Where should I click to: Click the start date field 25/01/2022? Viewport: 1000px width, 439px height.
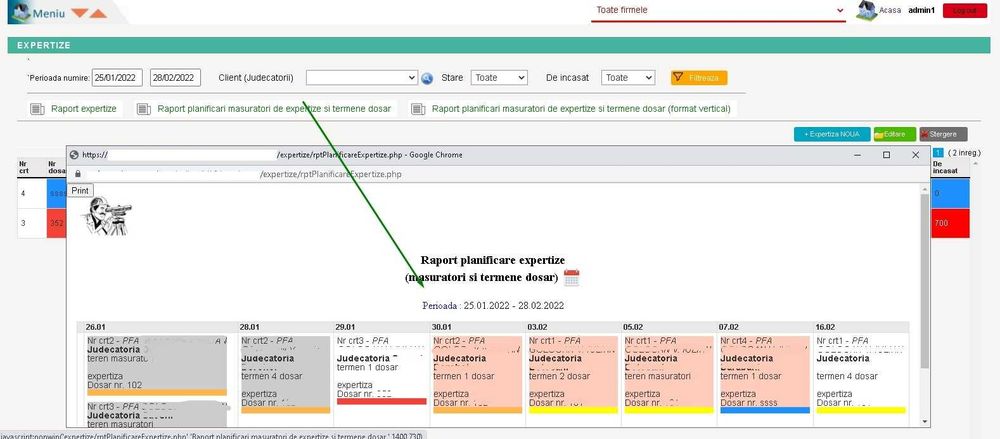pyautogui.click(x=117, y=78)
